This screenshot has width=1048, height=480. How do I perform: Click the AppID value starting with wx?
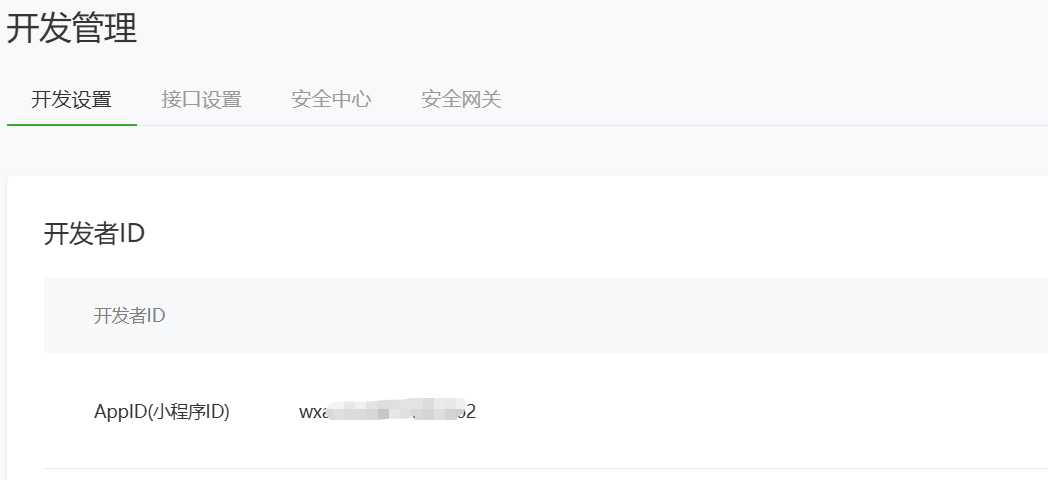(387, 411)
